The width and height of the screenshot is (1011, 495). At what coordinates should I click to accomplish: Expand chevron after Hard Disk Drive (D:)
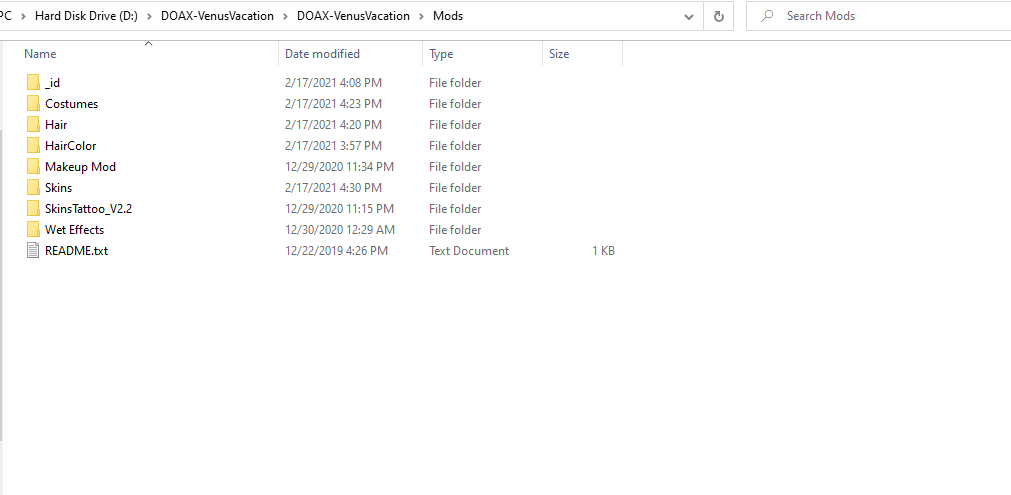(150, 16)
